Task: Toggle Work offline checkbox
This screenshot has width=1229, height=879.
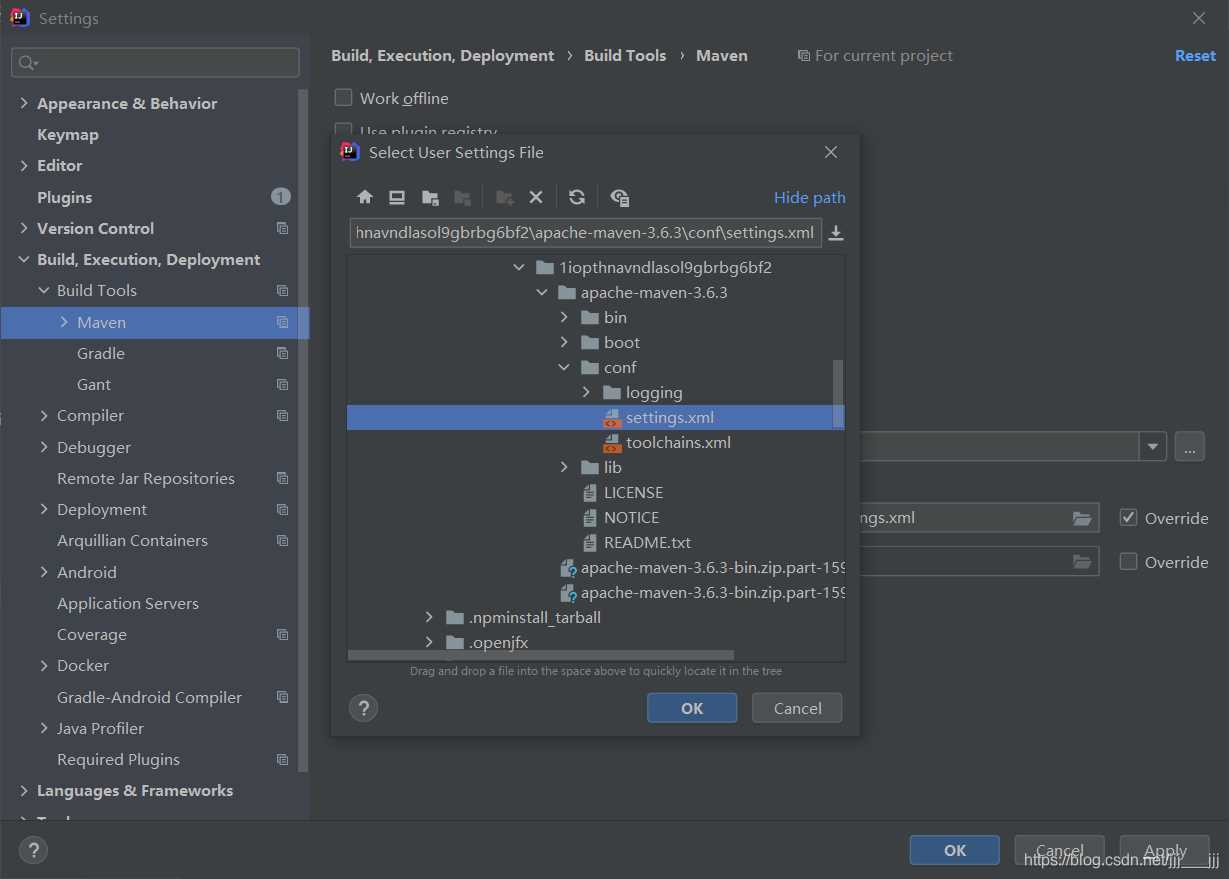Action: (x=343, y=98)
